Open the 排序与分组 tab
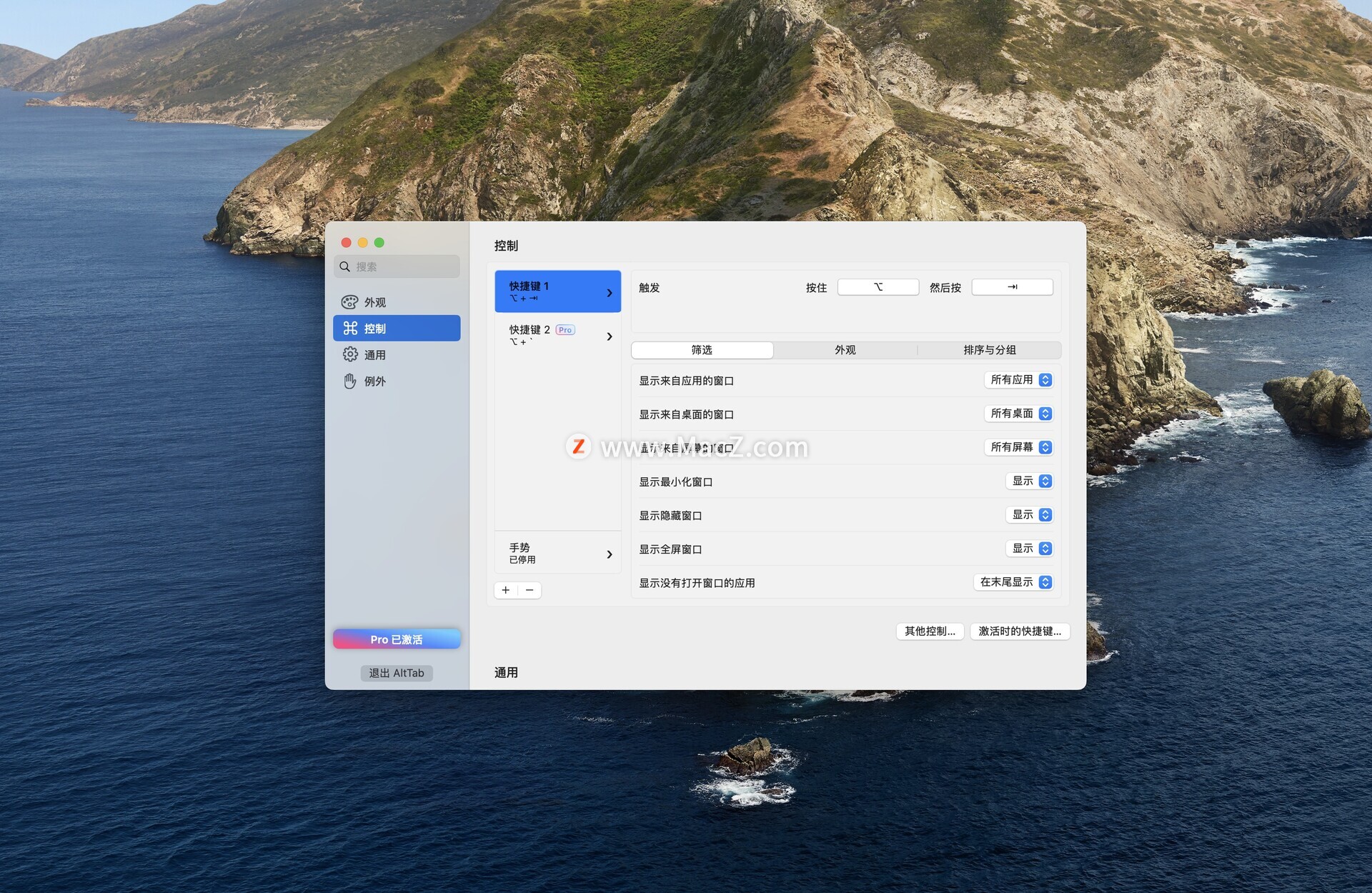This screenshot has width=1372, height=893. (x=990, y=350)
